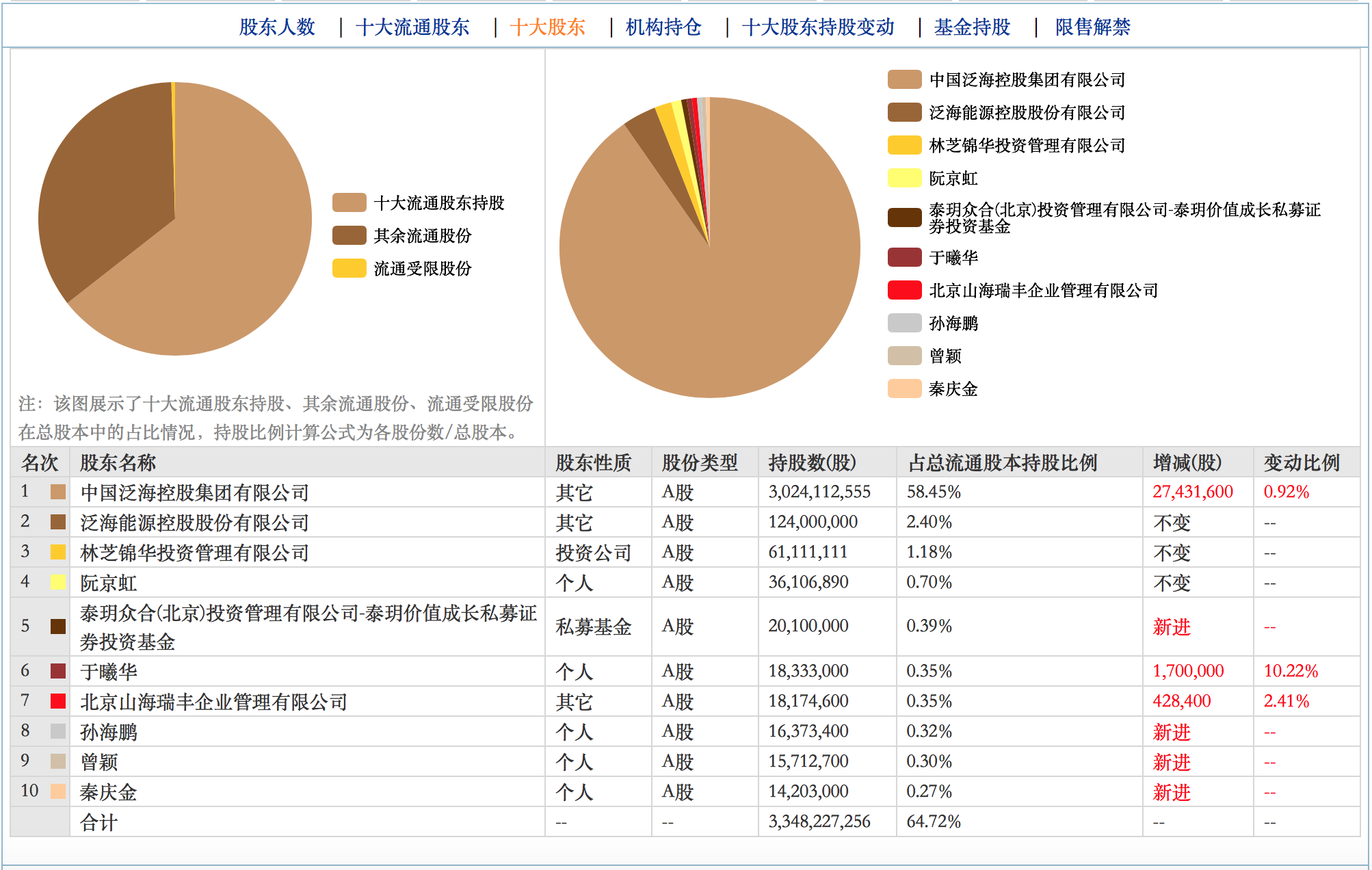Click legend swatch for 林芝锦华投资管理有限公司
Image resolution: width=1372 pixels, height=870 pixels.
904,145
